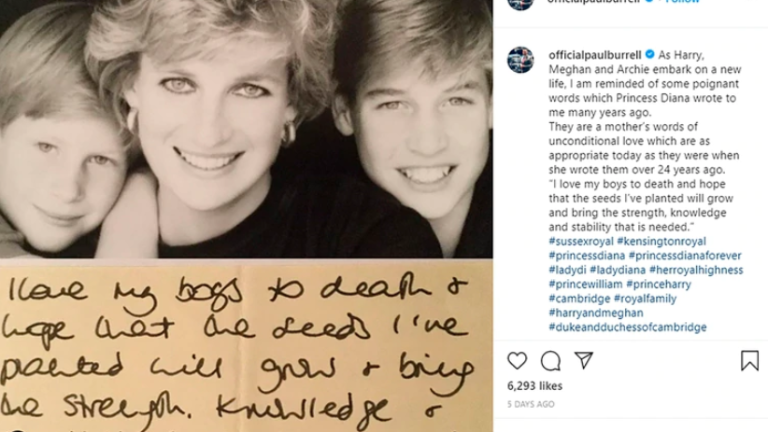Open the #dukeandduchessofcambridge hashtag
The height and width of the screenshot is (432, 768).
[627, 327]
